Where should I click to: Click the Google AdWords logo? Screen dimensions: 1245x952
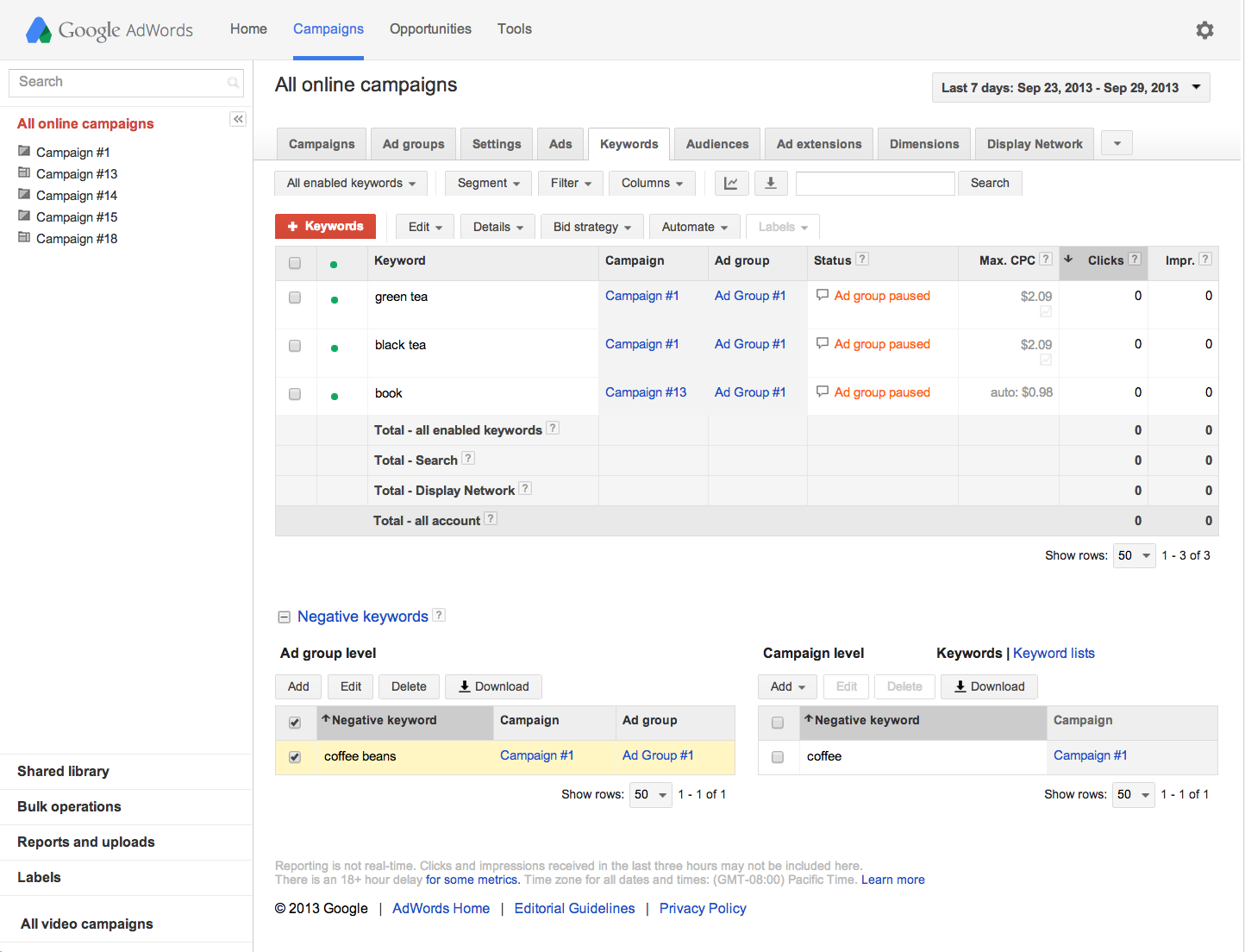[109, 30]
